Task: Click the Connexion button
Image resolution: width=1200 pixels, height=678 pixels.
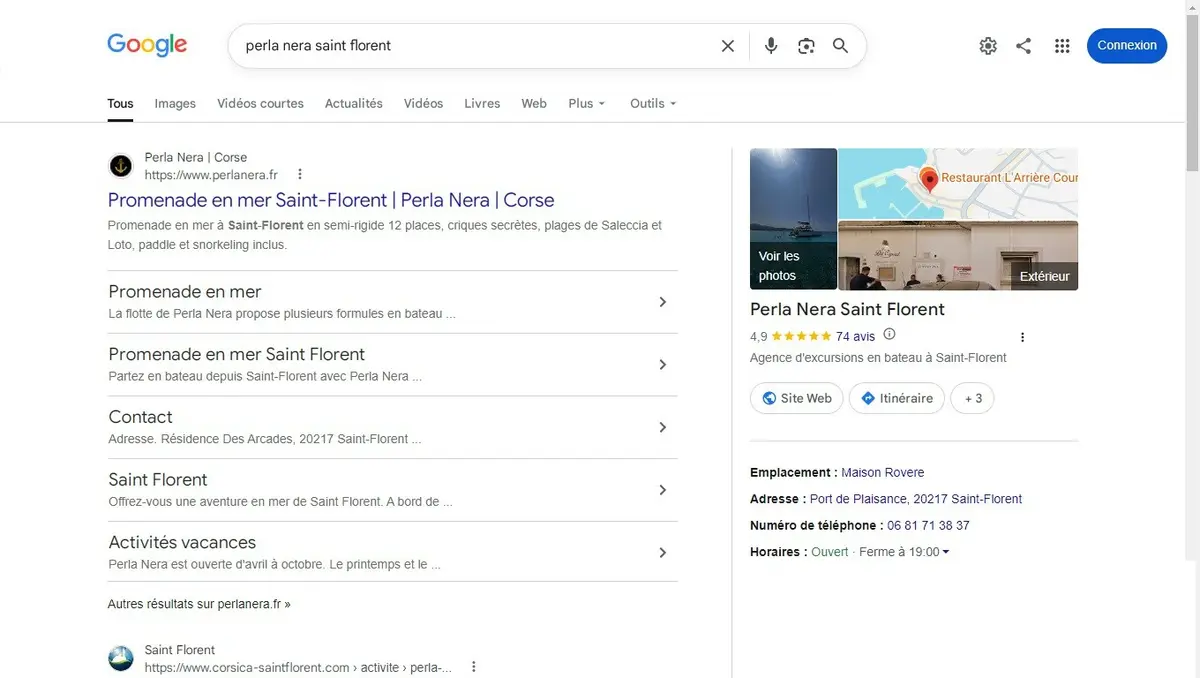Action: (x=1127, y=45)
